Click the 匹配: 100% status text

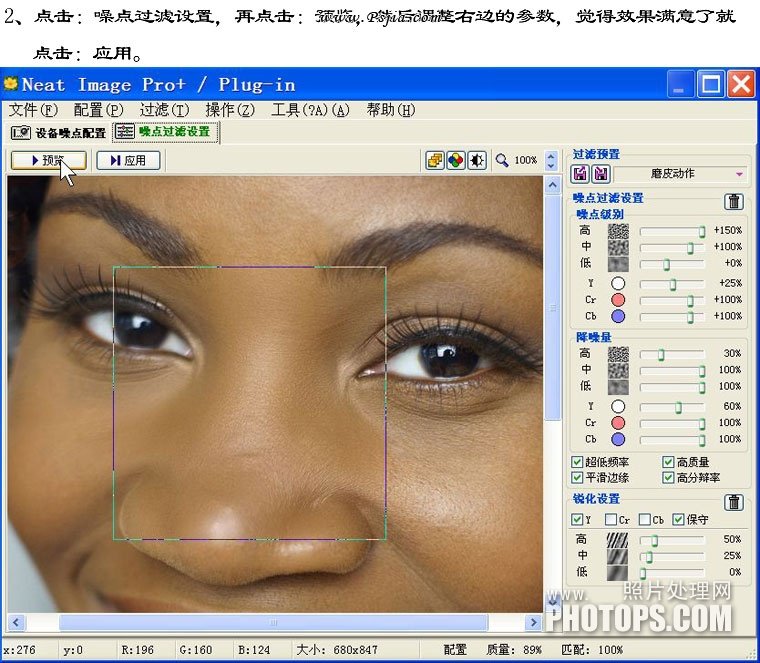pos(592,649)
